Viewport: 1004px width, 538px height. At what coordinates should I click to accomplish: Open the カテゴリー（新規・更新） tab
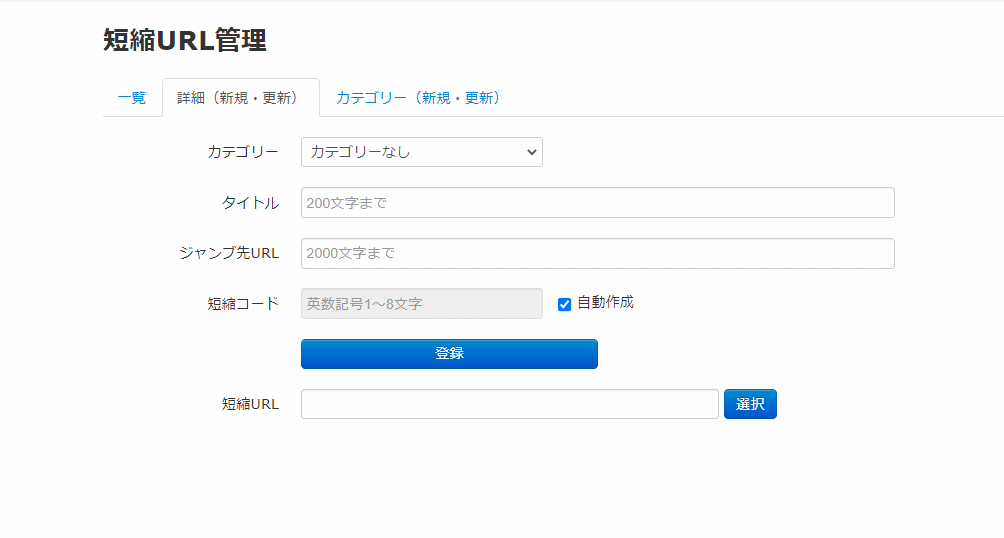(418, 98)
